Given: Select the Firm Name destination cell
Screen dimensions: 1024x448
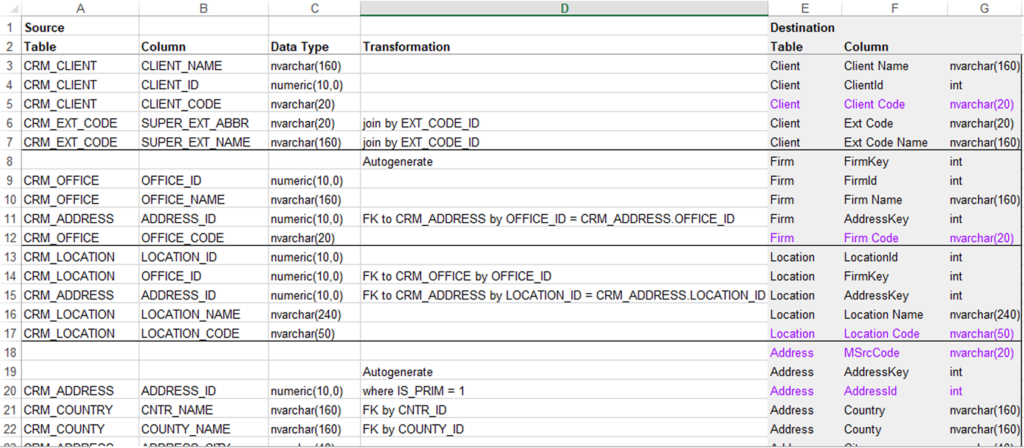Looking at the screenshot, I should (894, 200).
